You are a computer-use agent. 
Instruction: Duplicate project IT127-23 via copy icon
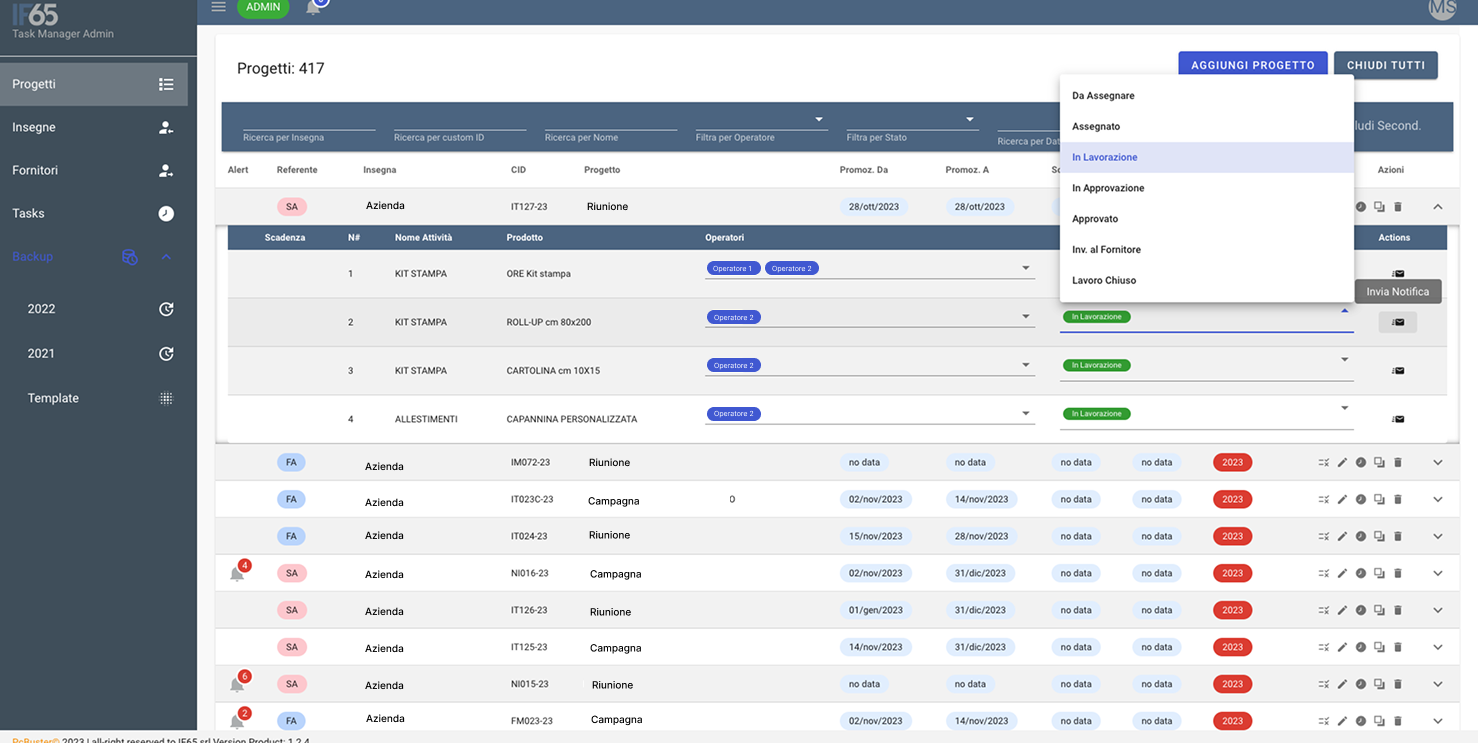pyautogui.click(x=1379, y=207)
